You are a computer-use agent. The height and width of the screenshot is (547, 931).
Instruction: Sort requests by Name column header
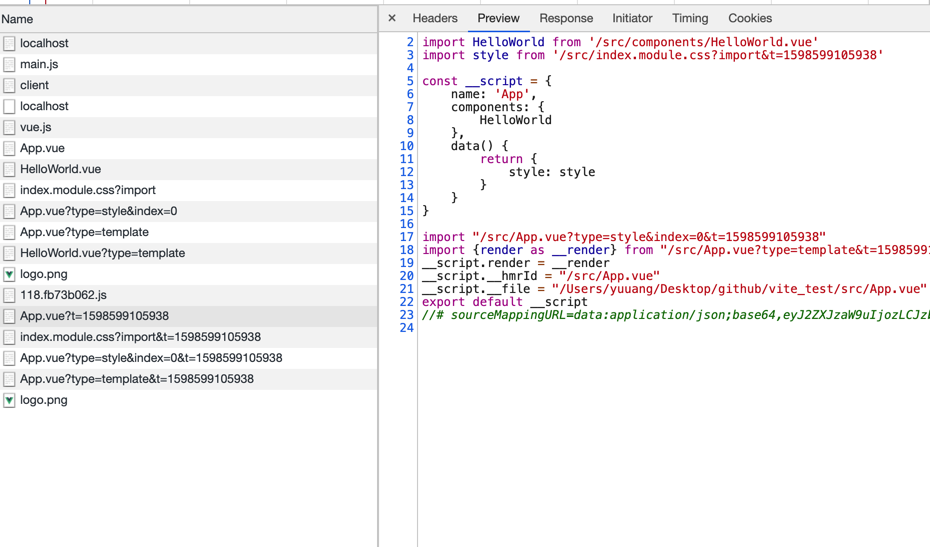pyautogui.click(x=17, y=19)
